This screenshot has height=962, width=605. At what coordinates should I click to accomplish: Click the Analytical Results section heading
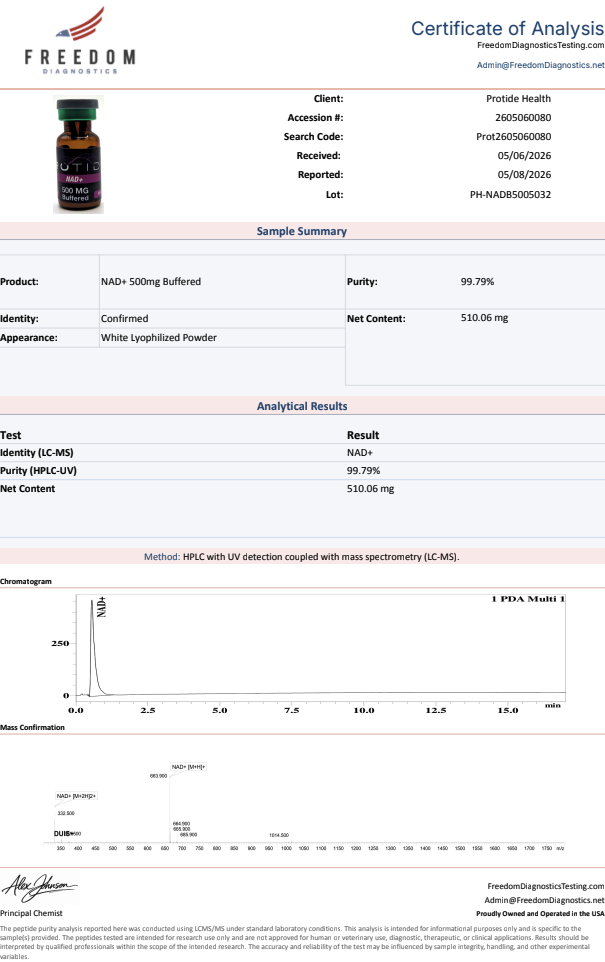[302, 406]
